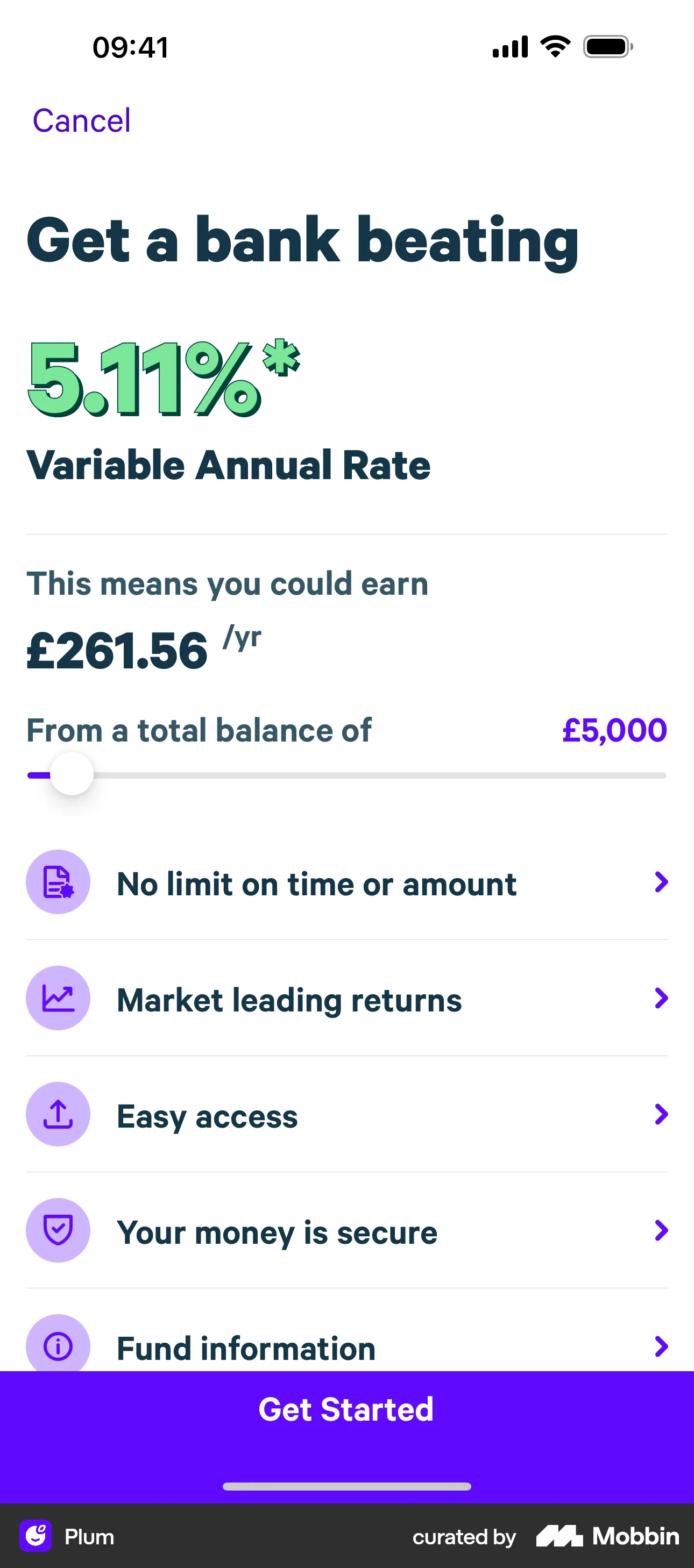This screenshot has width=694, height=1568.
Task: Tap the upload icon for Easy access
Action: coord(58,1114)
